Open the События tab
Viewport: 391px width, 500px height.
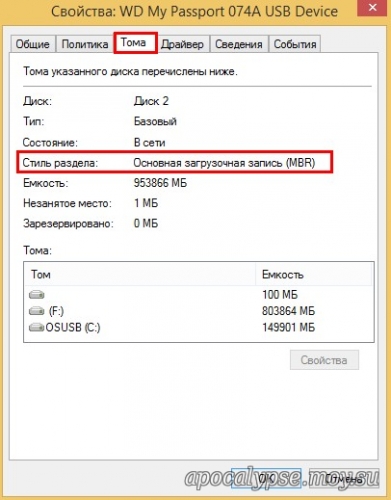(295, 44)
